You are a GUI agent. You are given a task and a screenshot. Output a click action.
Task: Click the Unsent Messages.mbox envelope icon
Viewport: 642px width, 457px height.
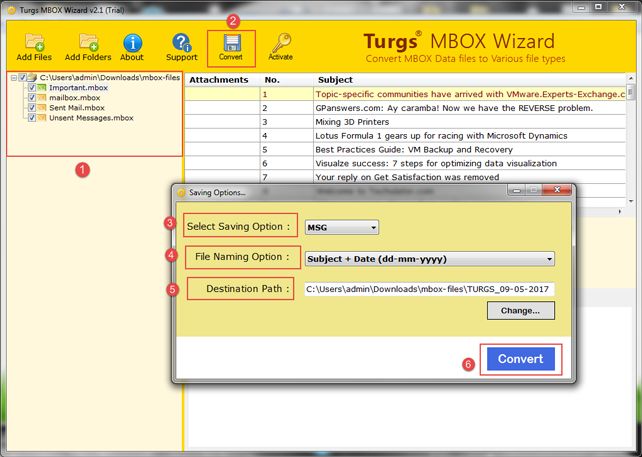pos(42,118)
